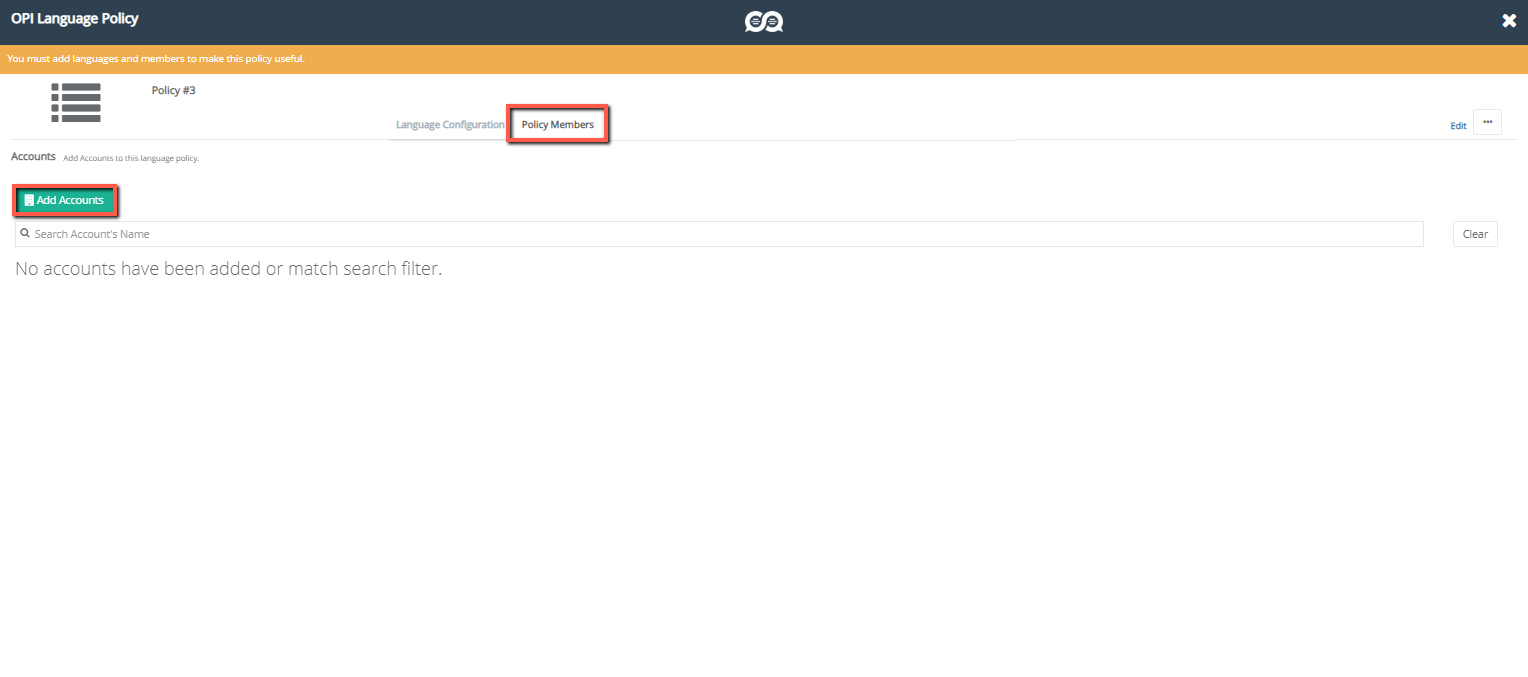1528x677 pixels.
Task: Open the ellipsis more options menu
Action: coord(1487,122)
